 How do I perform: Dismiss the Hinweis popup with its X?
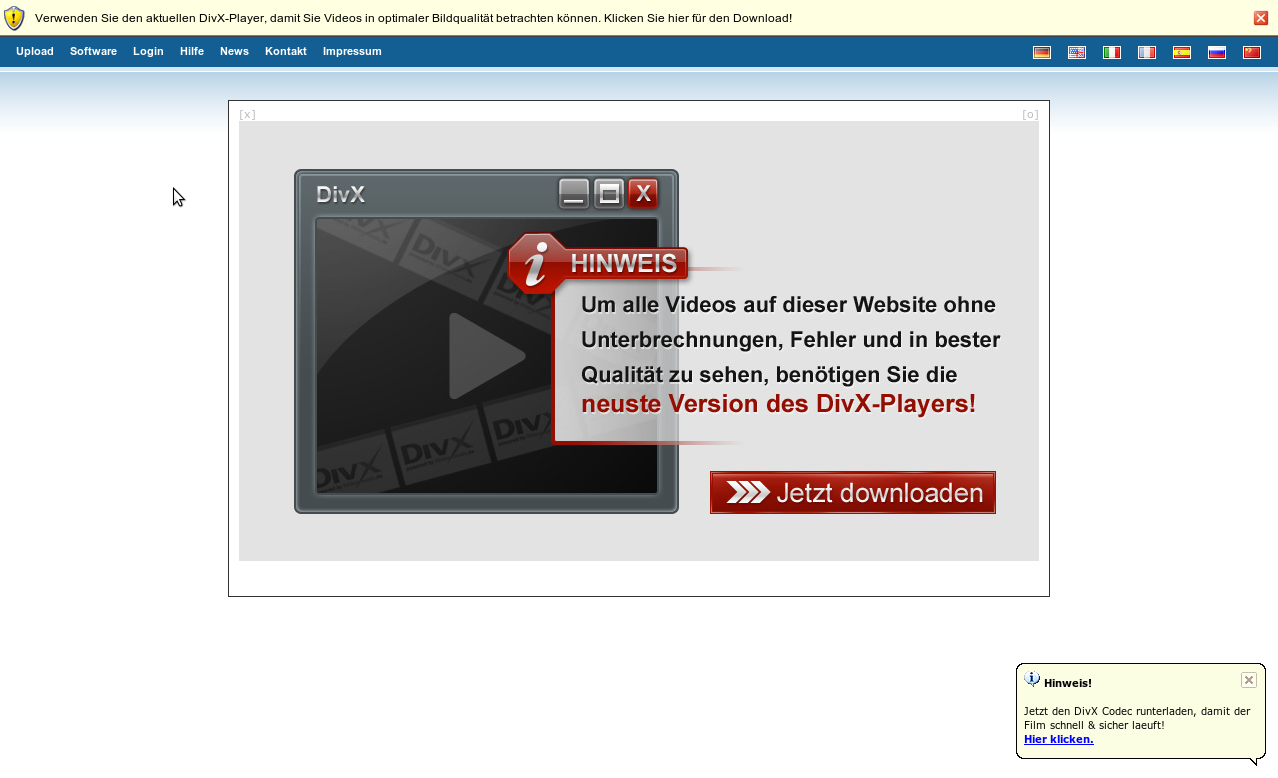(1249, 680)
